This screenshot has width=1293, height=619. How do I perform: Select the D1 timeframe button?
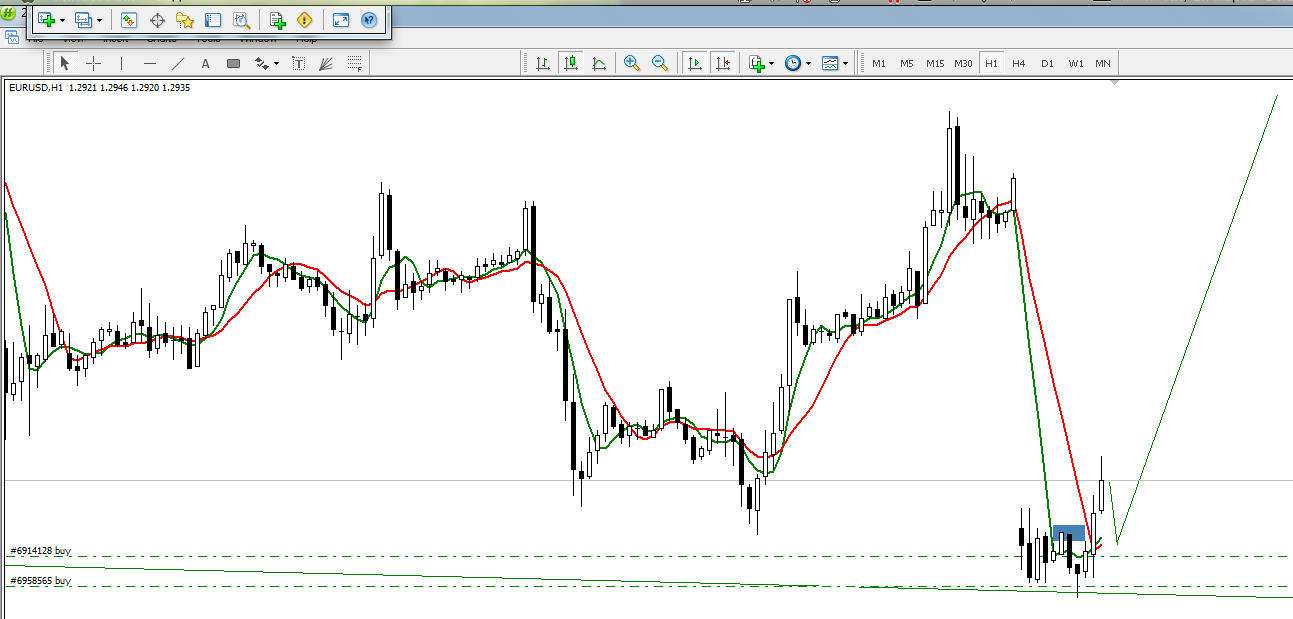[x=1047, y=63]
